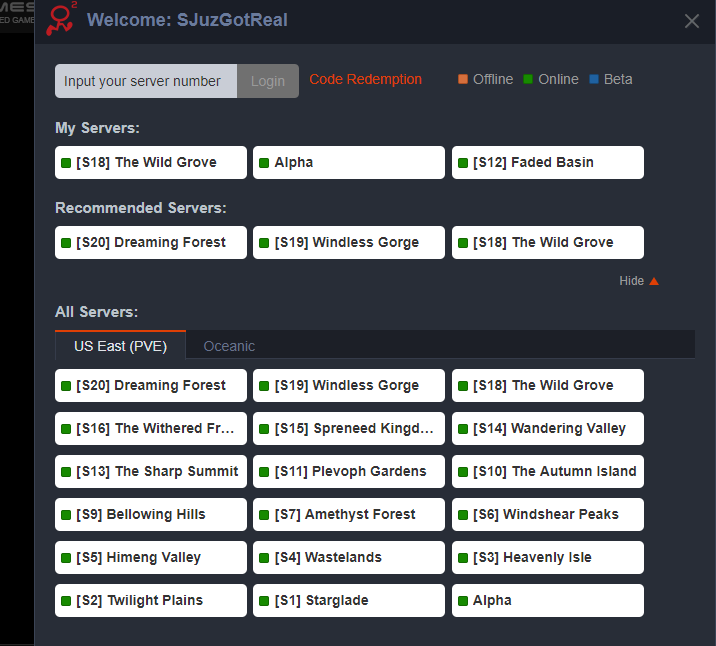Switch to the Oceanic tab
The width and height of the screenshot is (716, 646).
pyautogui.click(x=229, y=346)
